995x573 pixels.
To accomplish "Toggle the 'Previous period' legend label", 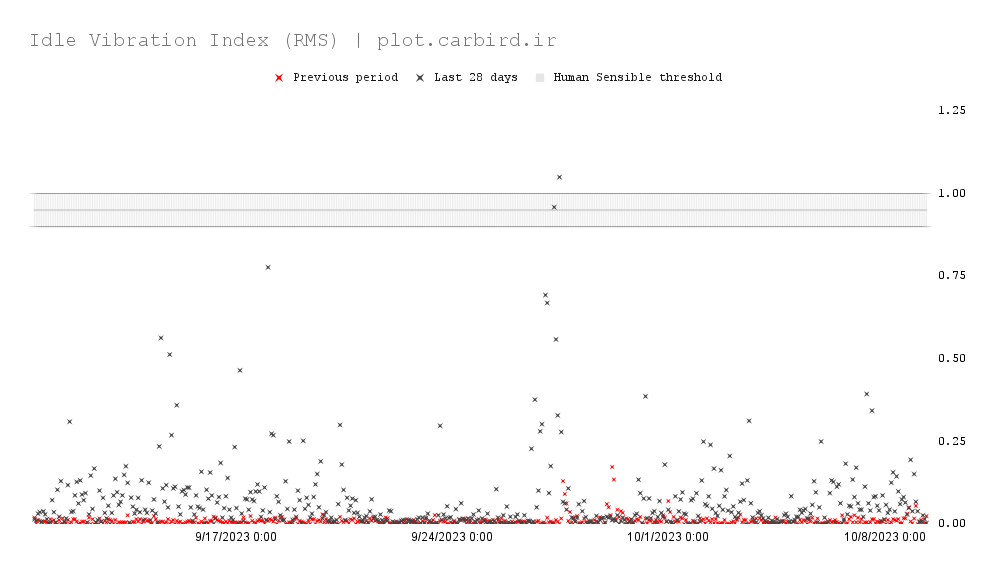I will pos(345,78).
